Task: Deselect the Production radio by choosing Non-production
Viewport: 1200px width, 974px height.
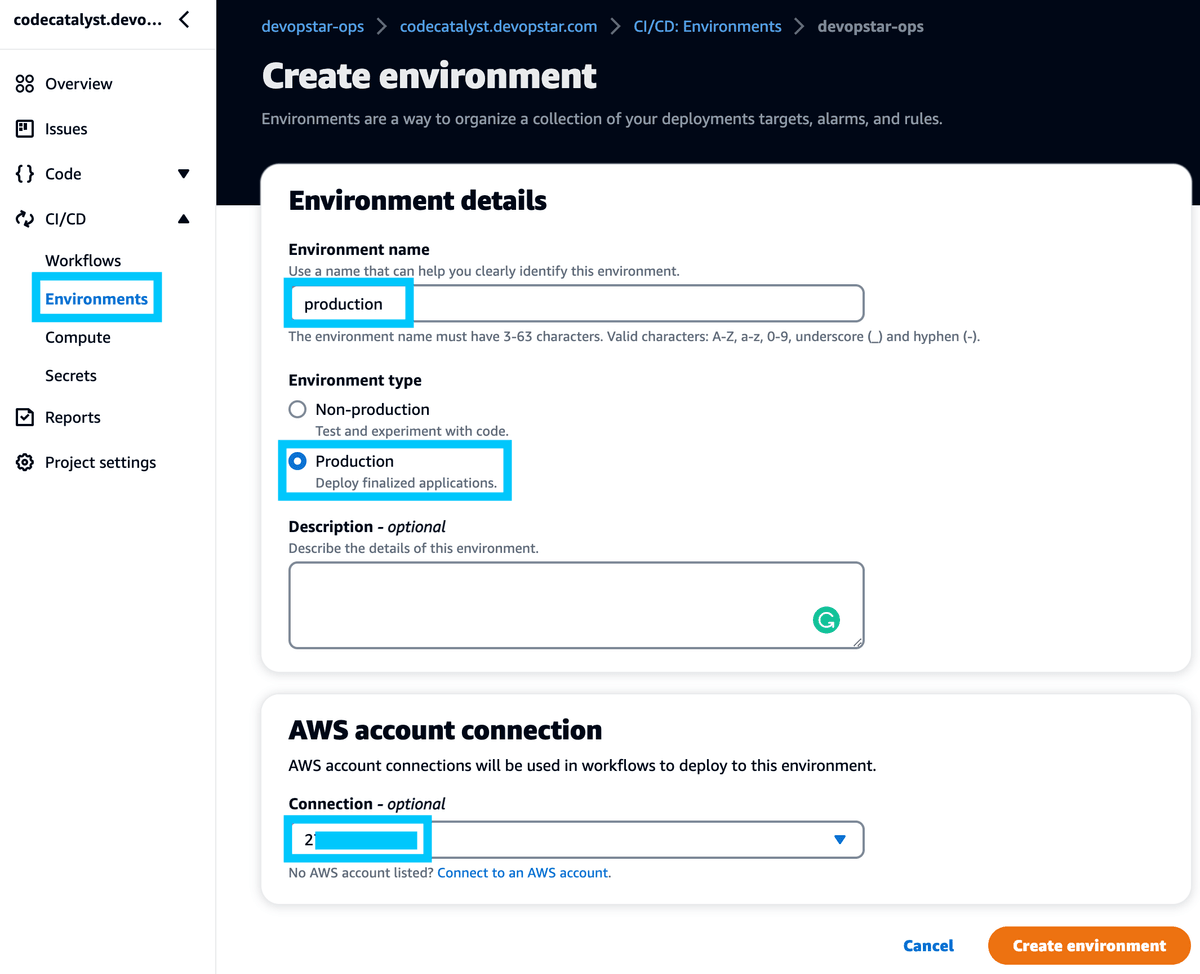Action: tap(297, 408)
